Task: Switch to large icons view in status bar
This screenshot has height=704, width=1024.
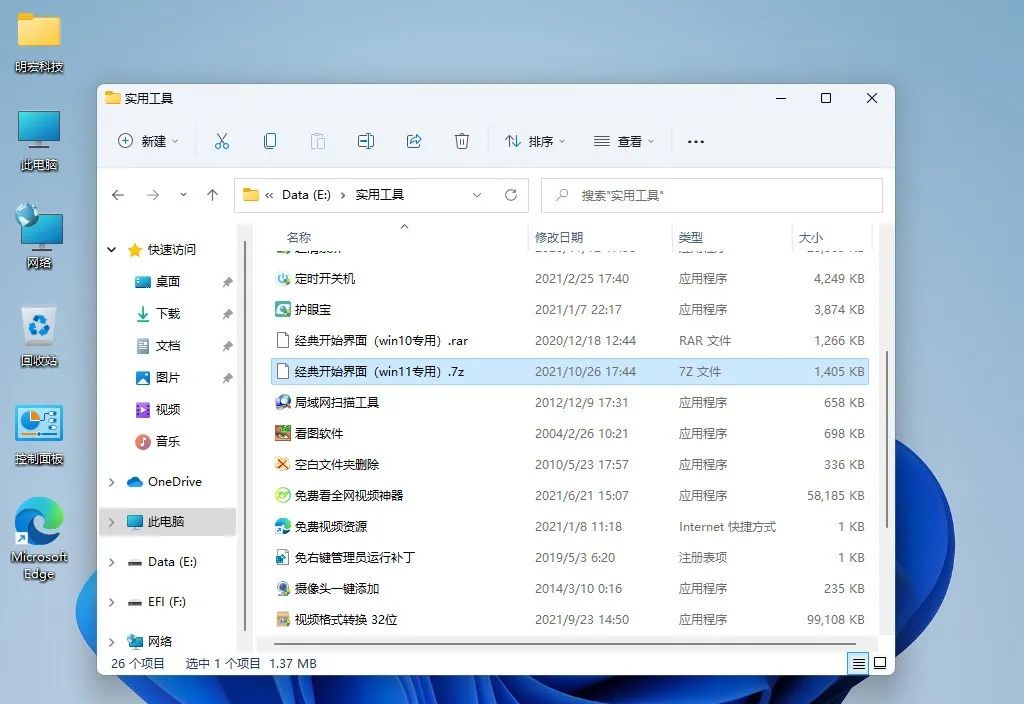Action: coord(880,664)
